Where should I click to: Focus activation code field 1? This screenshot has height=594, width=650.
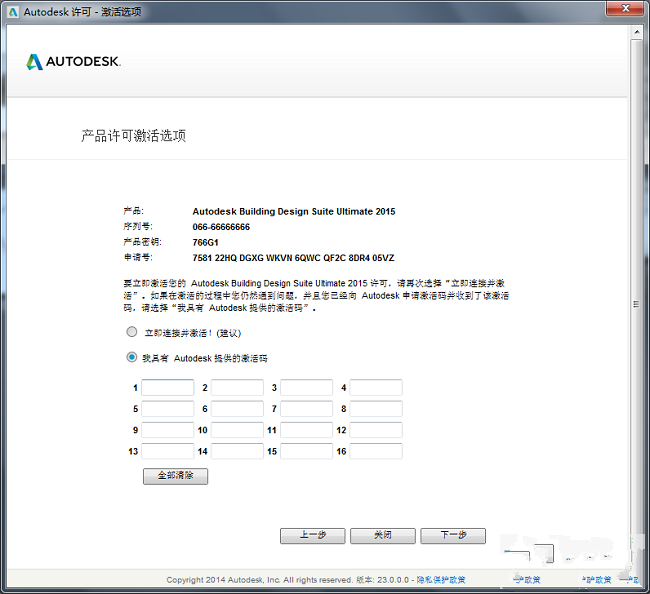coord(167,387)
